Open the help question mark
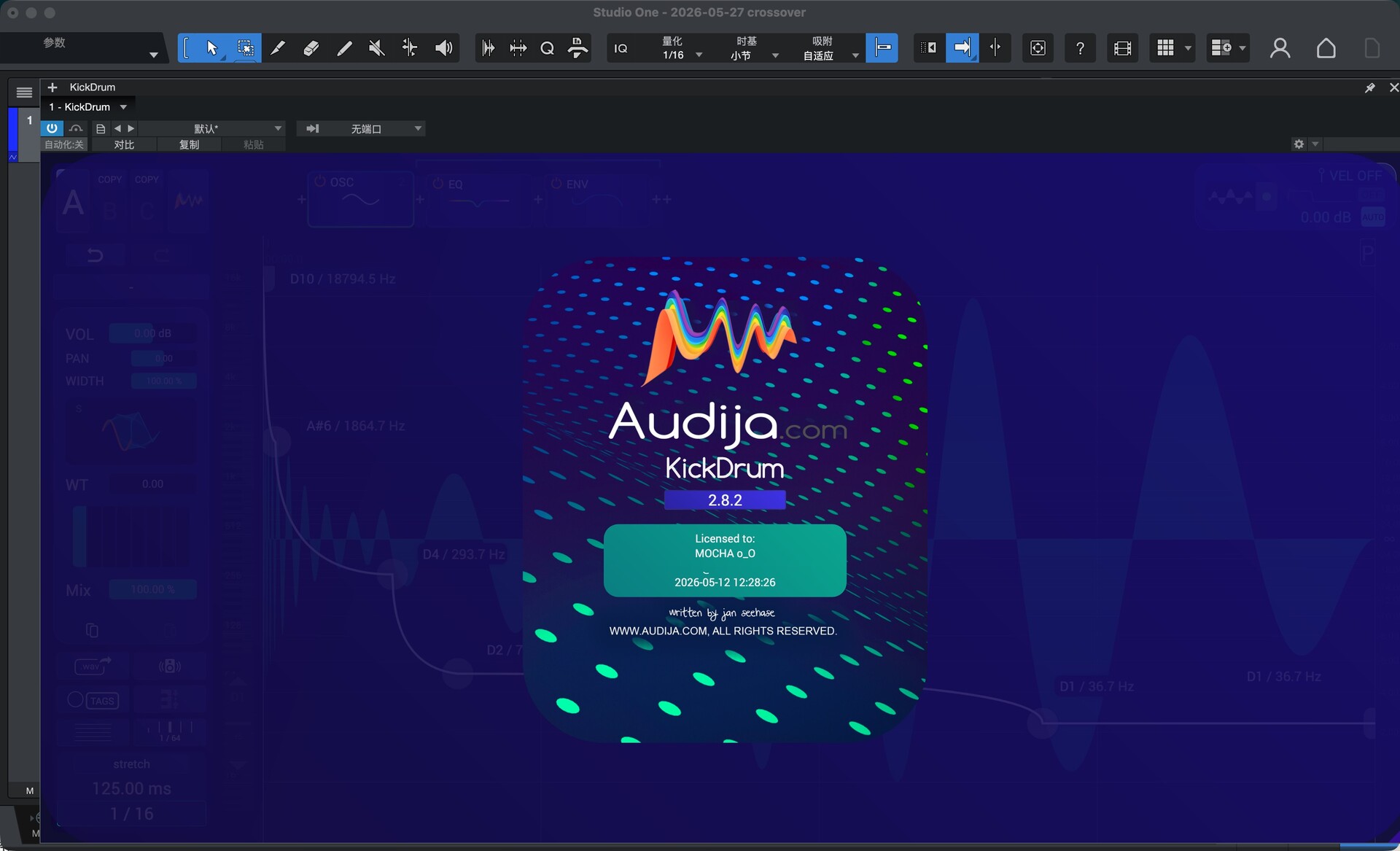Screen dimensions: 1400x851 coord(1080,48)
